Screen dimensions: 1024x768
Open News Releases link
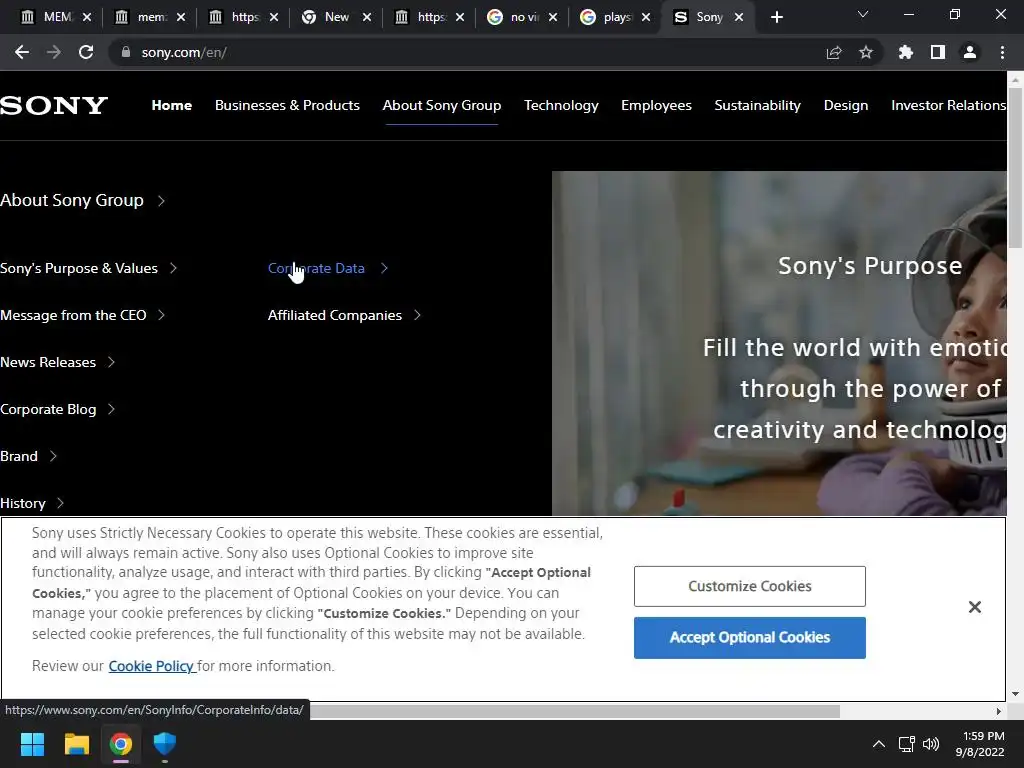click(57, 362)
